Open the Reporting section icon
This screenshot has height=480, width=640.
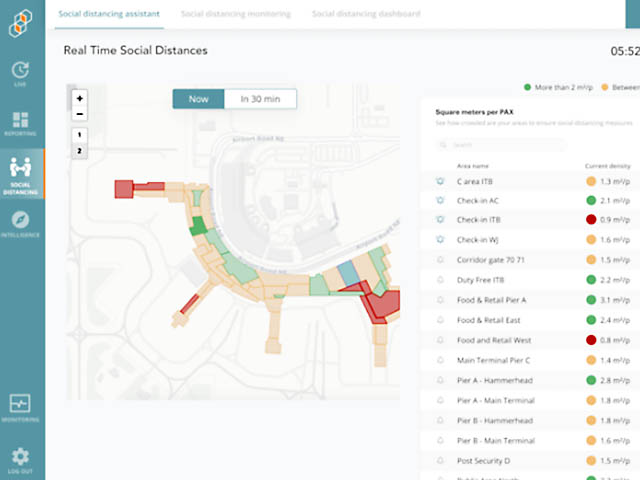(22, 124)
